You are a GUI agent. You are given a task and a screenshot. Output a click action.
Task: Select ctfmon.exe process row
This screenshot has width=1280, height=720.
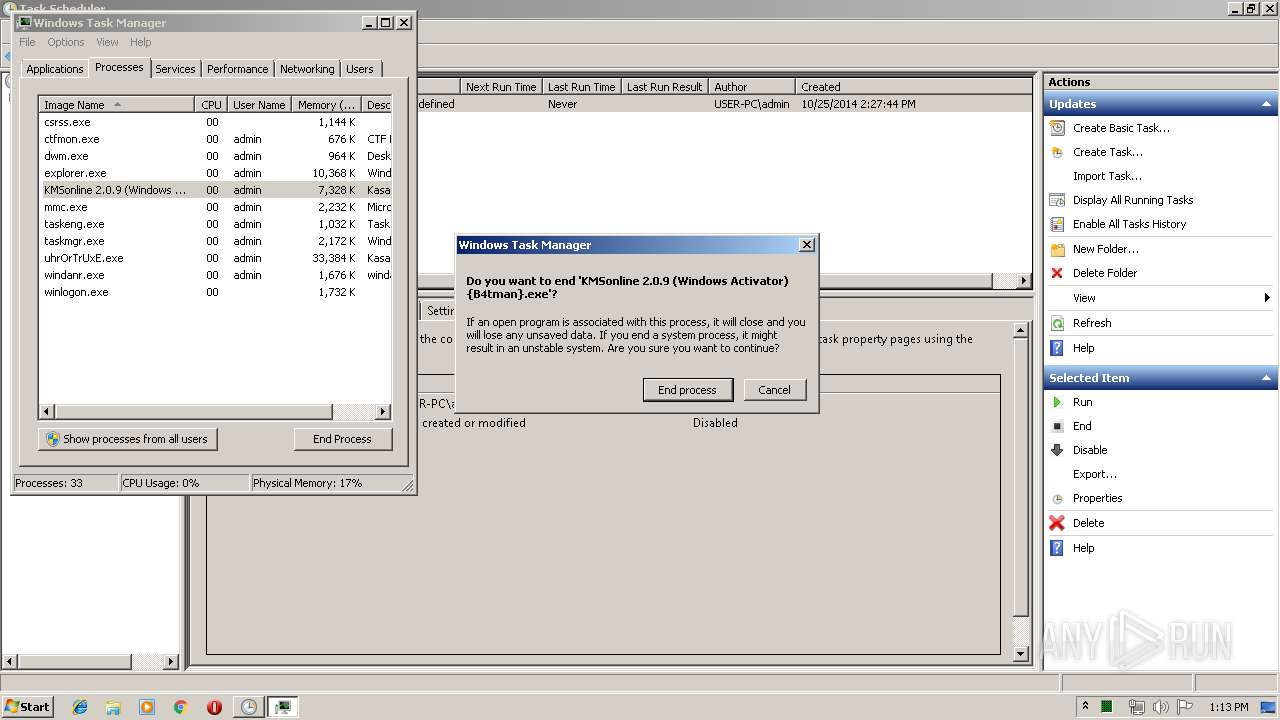click(x=215, y=139)
